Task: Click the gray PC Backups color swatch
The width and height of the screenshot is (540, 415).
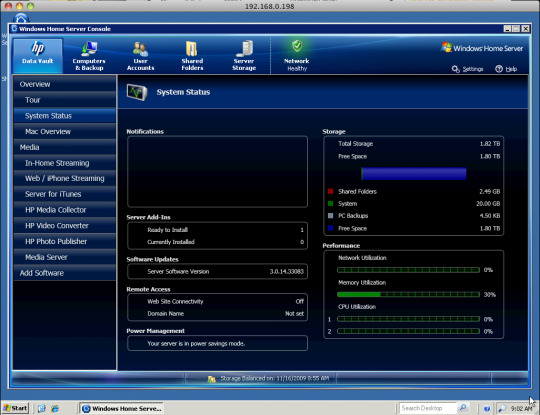Action: 331,216
